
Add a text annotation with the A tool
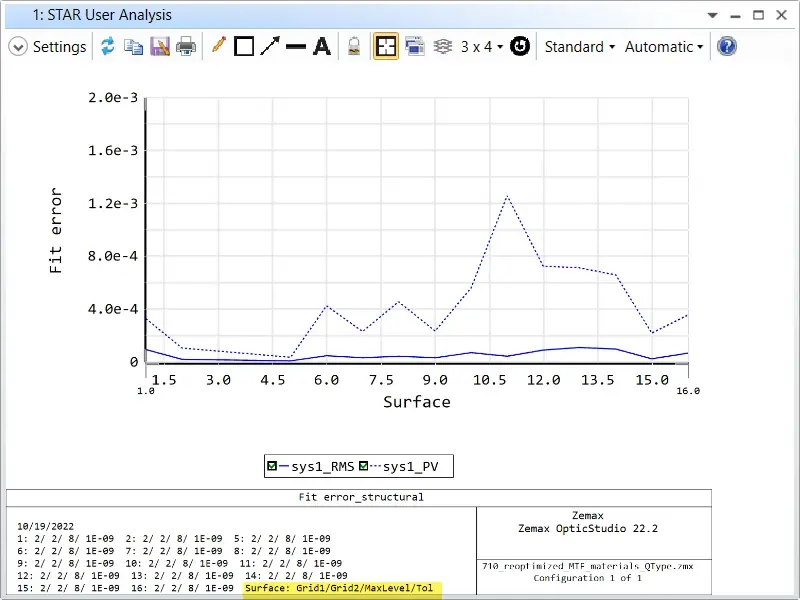coord(322,46)
